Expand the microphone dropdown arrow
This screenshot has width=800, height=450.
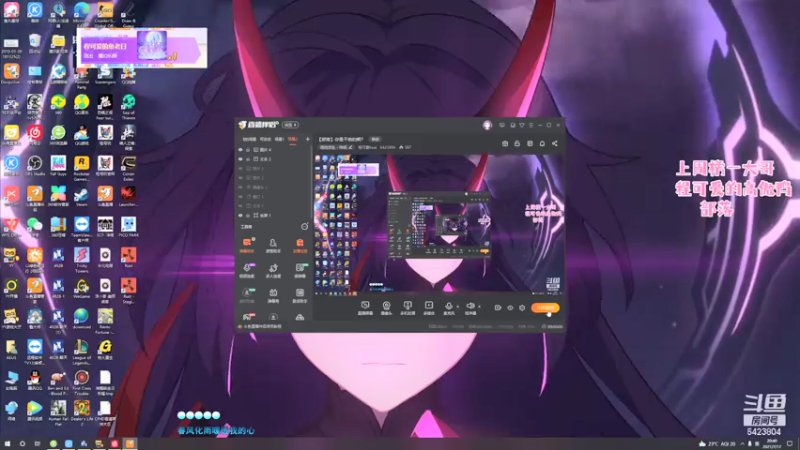457,307
